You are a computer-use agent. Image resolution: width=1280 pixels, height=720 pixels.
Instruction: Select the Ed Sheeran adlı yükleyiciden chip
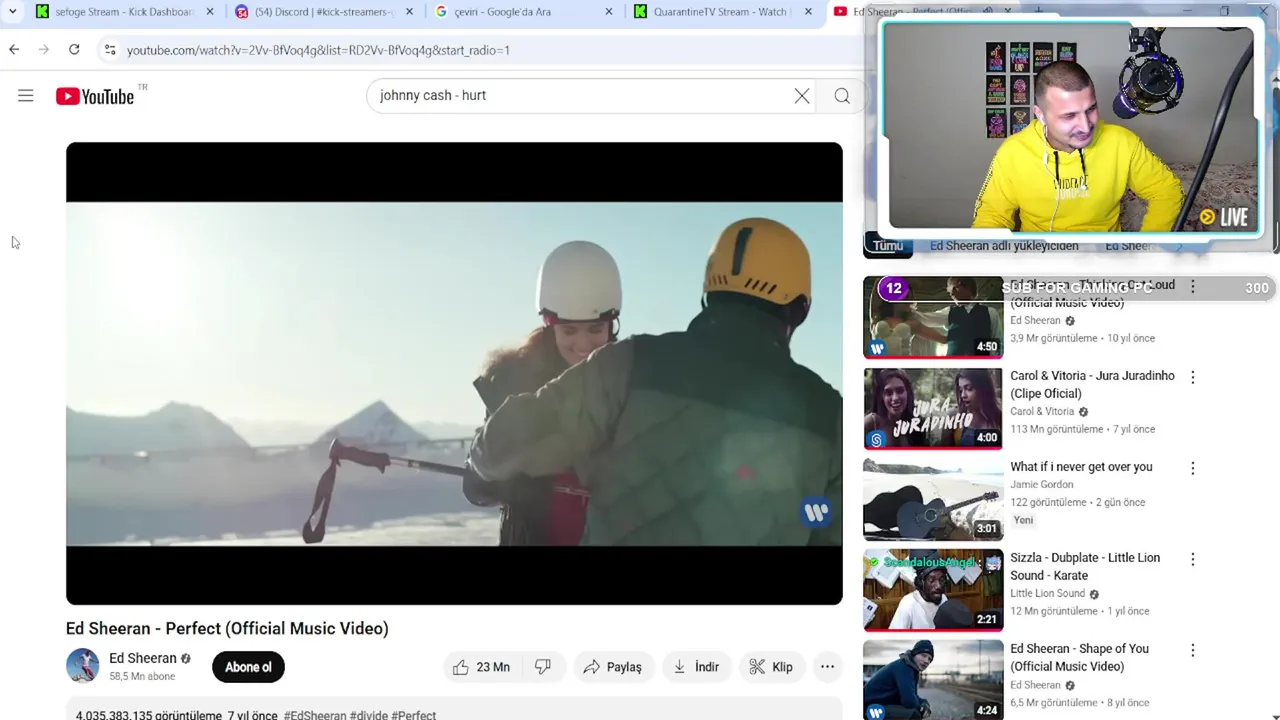point(1004,246)
